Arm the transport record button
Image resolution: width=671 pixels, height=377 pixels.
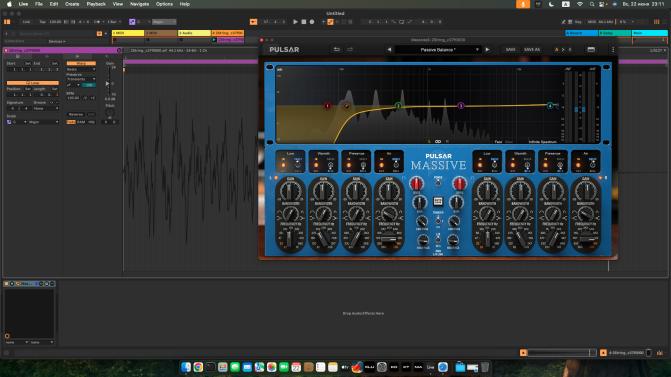point(312,22)
